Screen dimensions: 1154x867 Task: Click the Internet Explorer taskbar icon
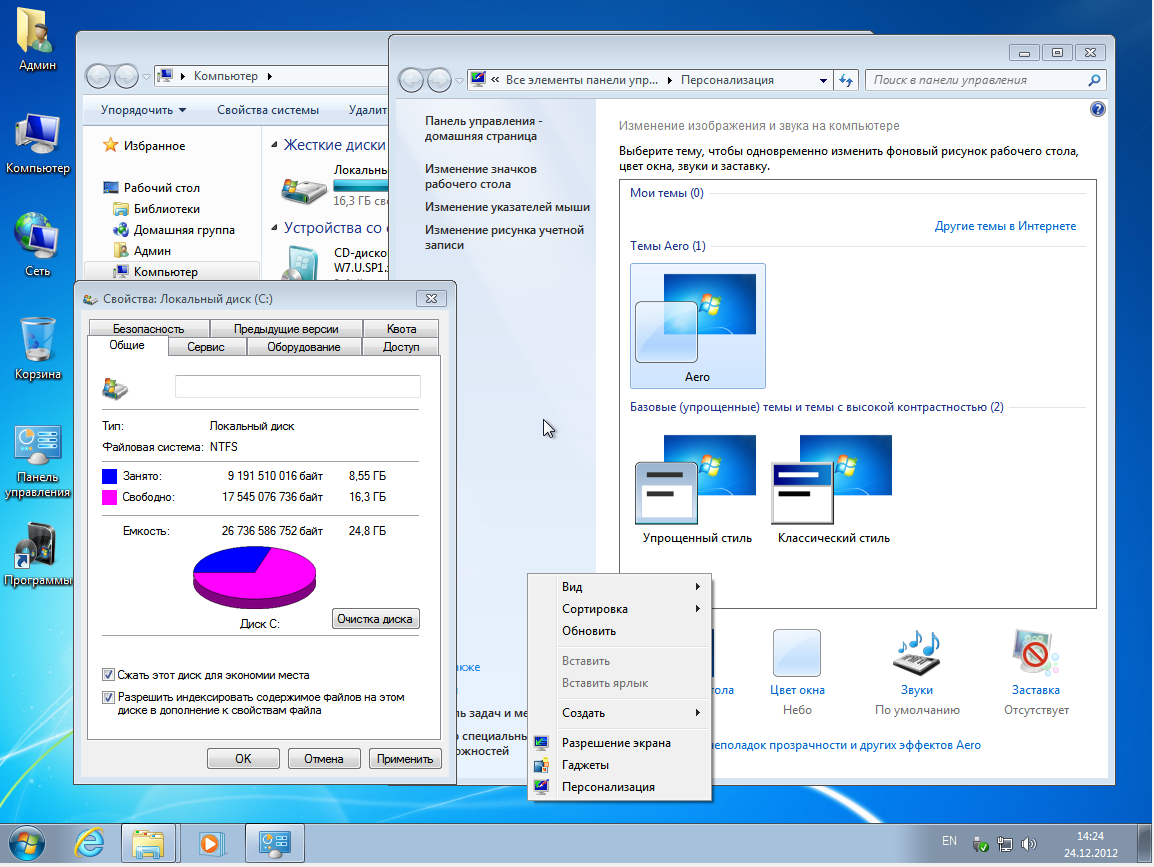88,842
